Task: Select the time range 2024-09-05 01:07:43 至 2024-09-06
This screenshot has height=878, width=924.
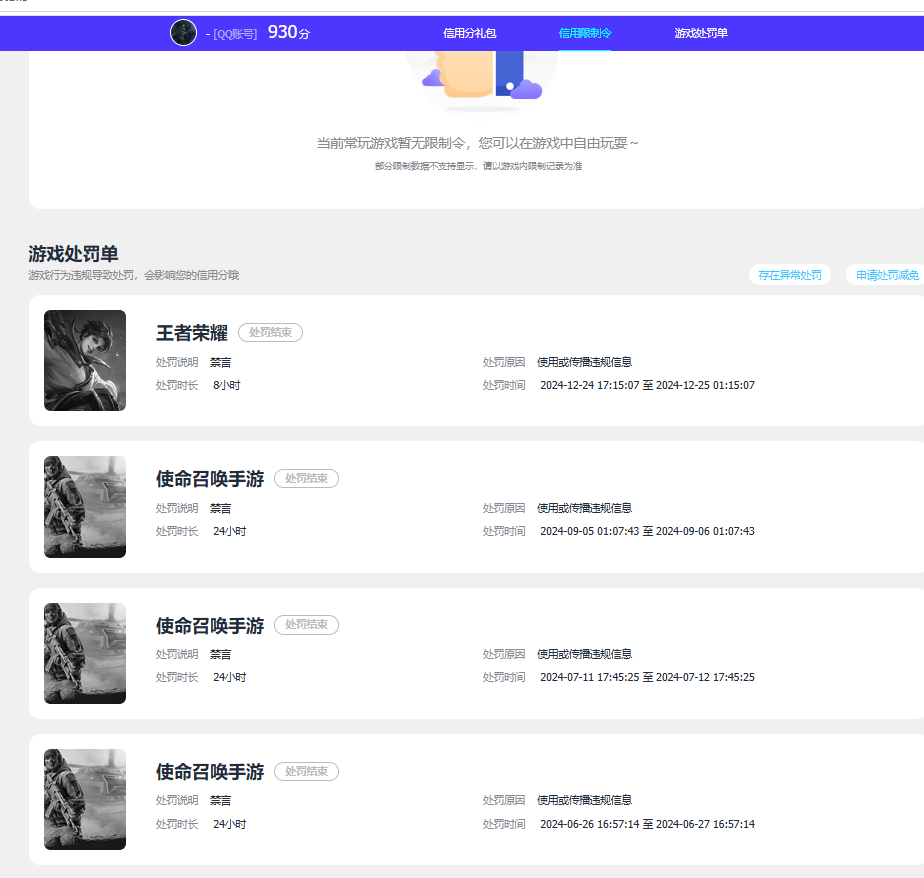Action: click(x=647, y=532)
